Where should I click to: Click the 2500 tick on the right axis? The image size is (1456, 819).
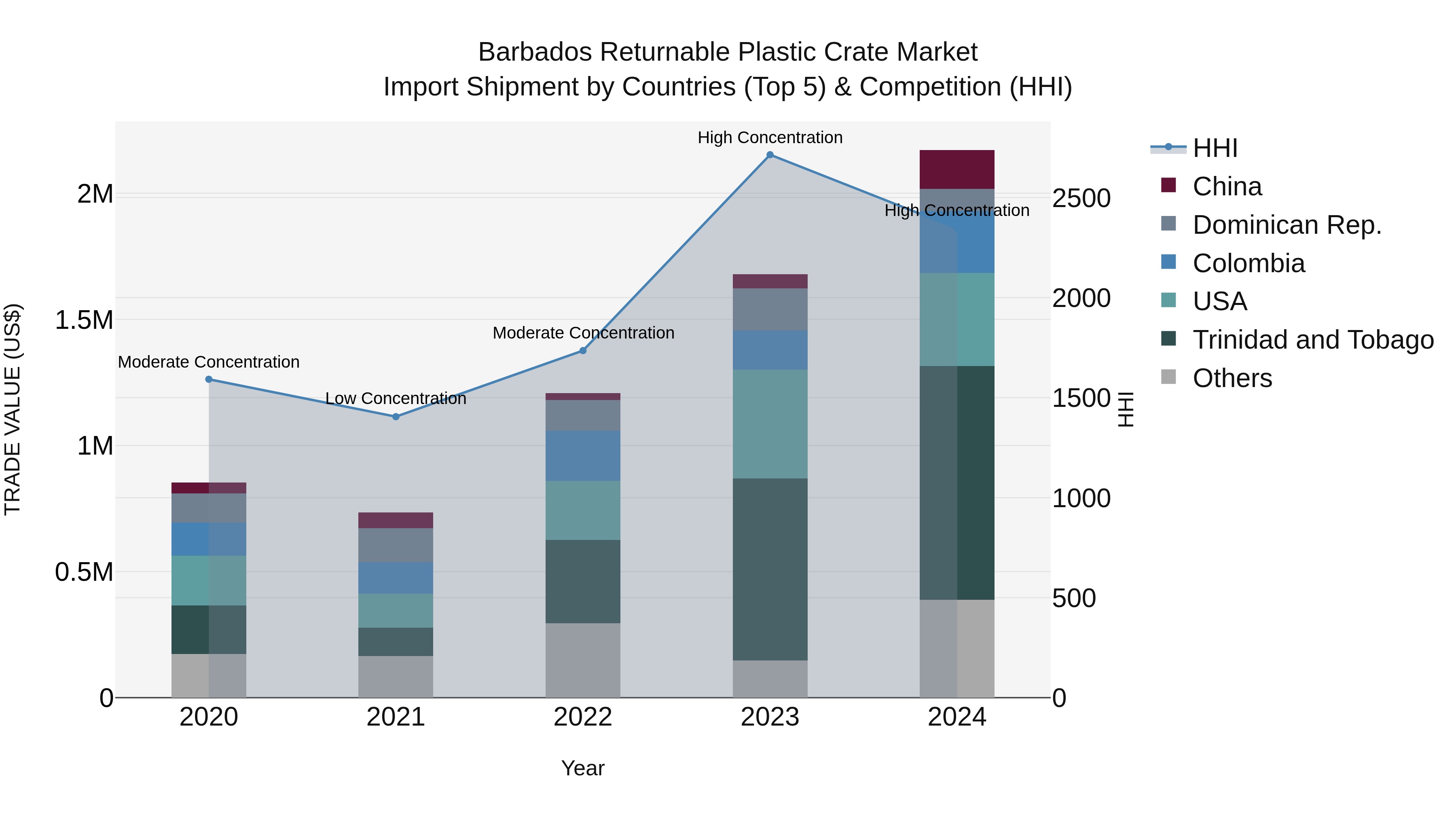pyautogui.click(x=1081, y=199)
